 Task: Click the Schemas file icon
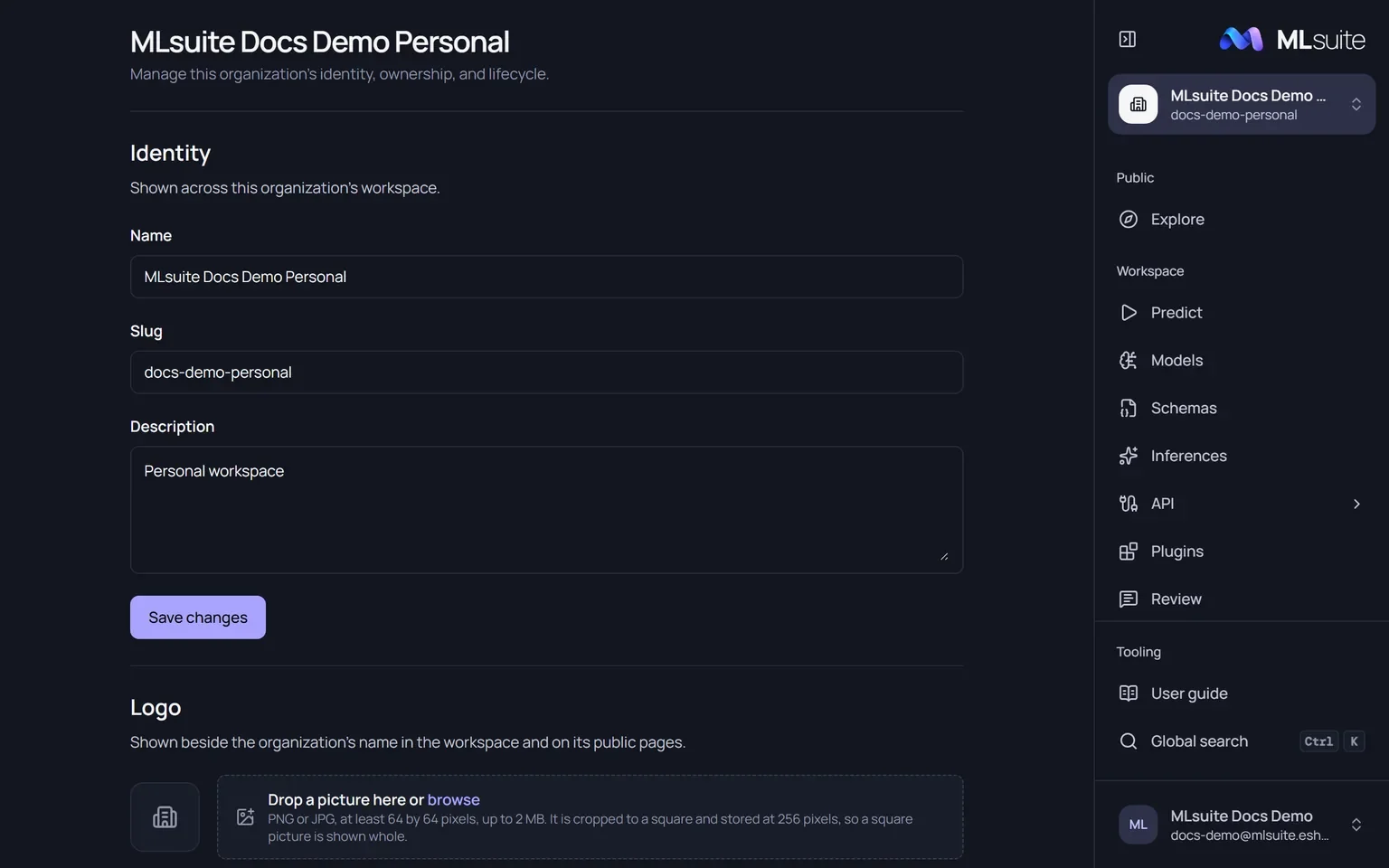click(1129, 408)
